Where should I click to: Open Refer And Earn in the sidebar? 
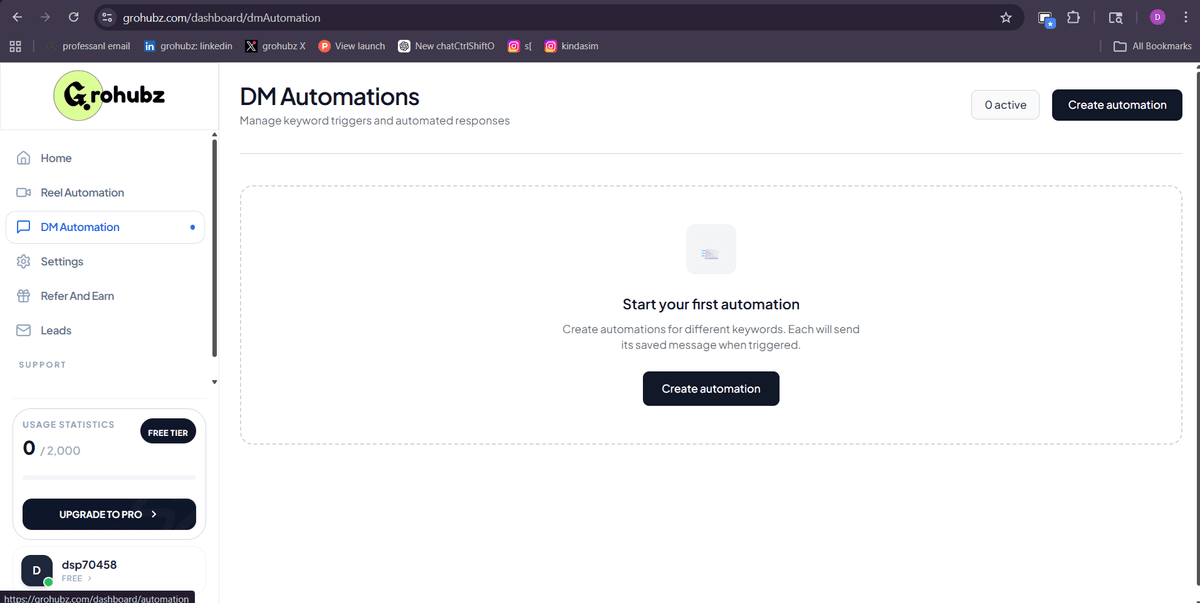coord(105,296)
